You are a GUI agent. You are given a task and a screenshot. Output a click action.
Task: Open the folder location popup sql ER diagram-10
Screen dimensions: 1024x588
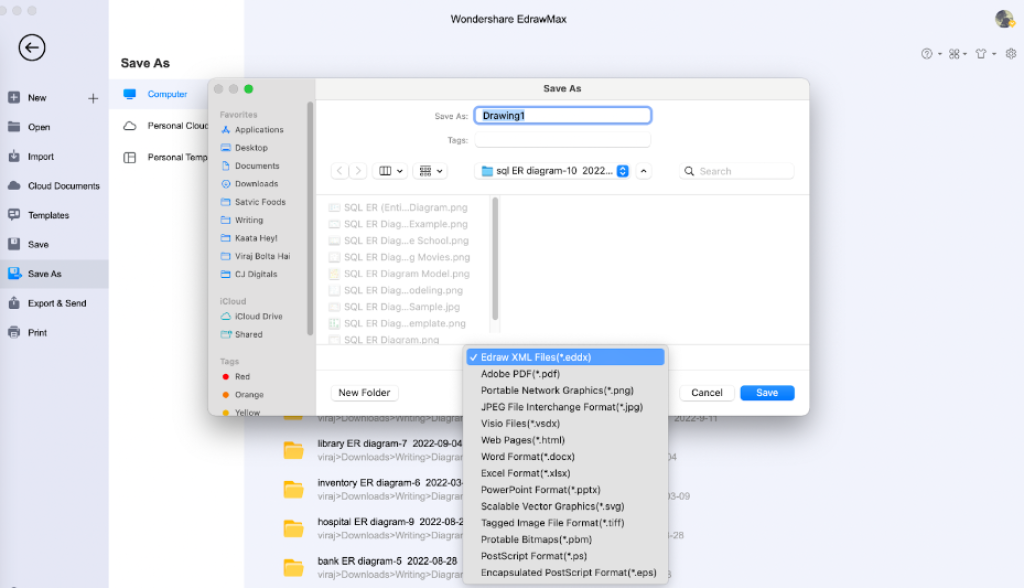point(554,171)
